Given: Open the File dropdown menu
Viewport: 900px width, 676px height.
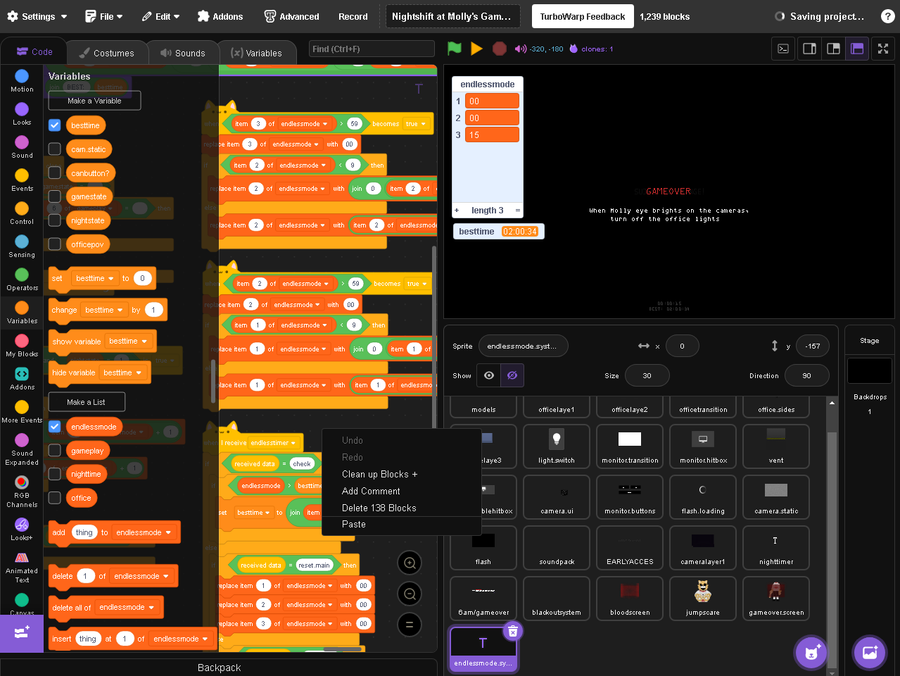Looking at the screenshot, I should (103, 17).
